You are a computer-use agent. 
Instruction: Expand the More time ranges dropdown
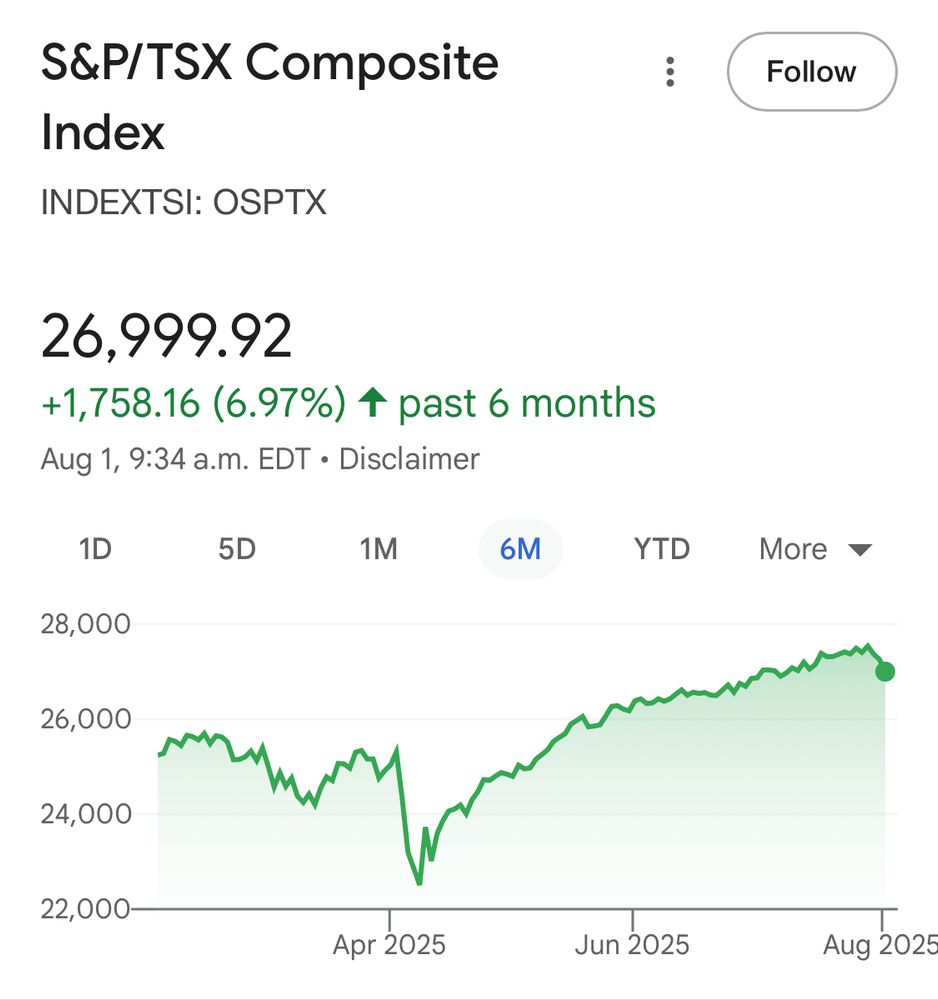[815, 549]
